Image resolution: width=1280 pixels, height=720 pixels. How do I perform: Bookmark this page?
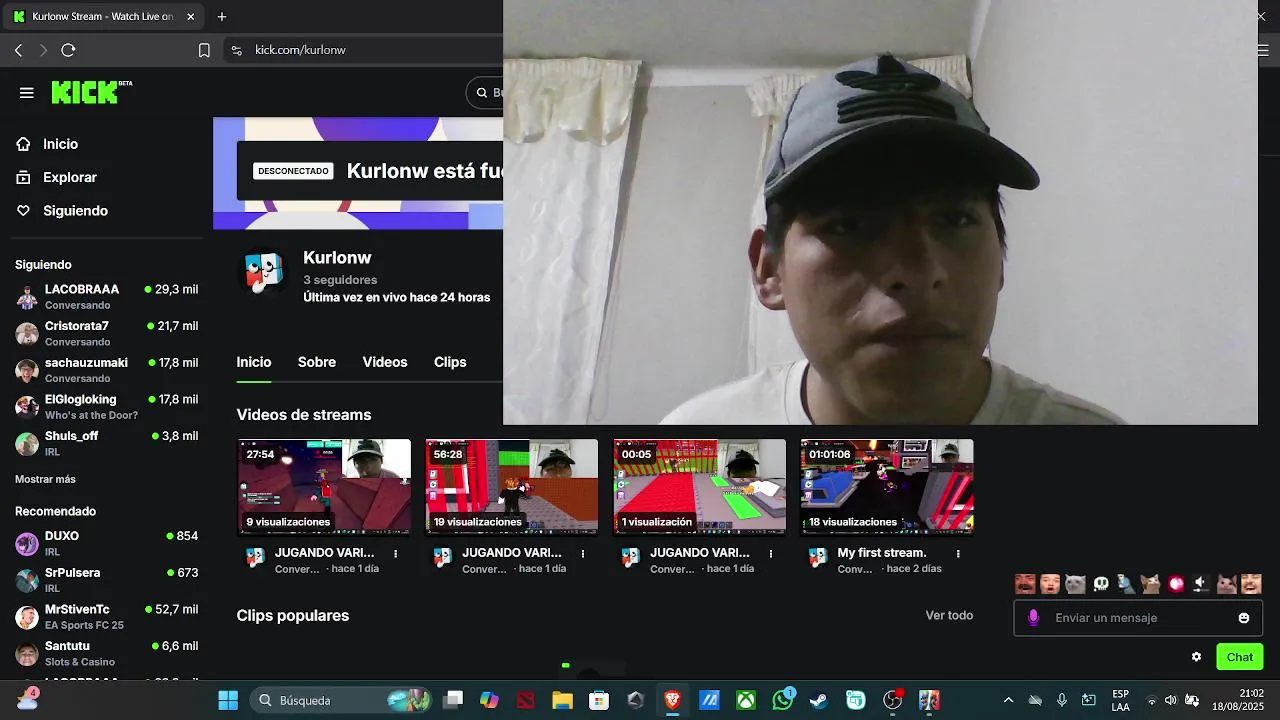[x=204, y=50]
